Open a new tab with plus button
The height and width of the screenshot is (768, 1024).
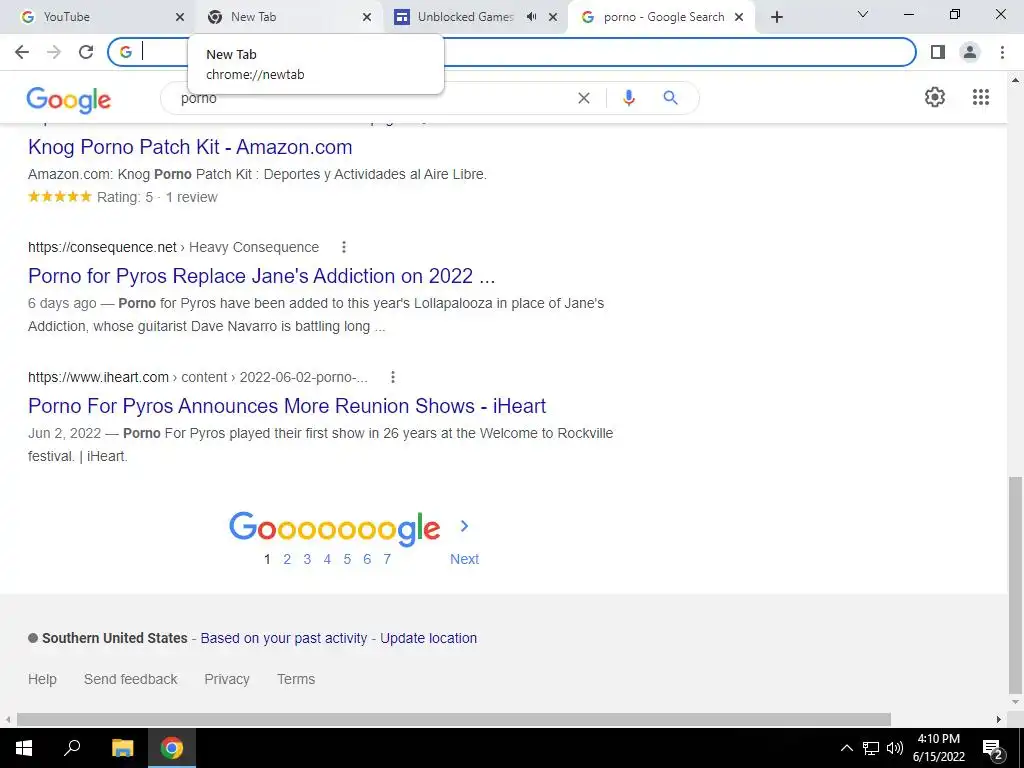(776, 17)
